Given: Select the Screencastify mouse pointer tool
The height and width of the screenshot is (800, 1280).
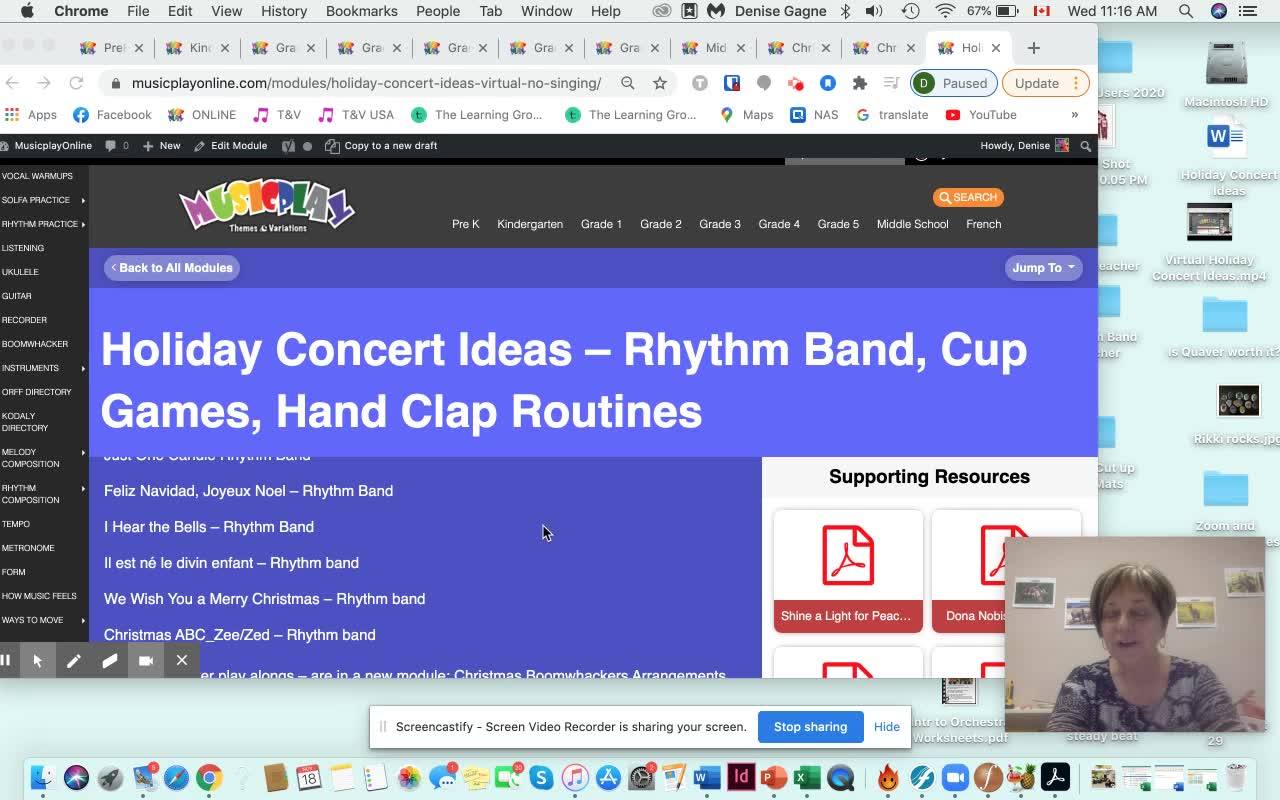Looking at the screenshot, I should (x=38, y=660).
